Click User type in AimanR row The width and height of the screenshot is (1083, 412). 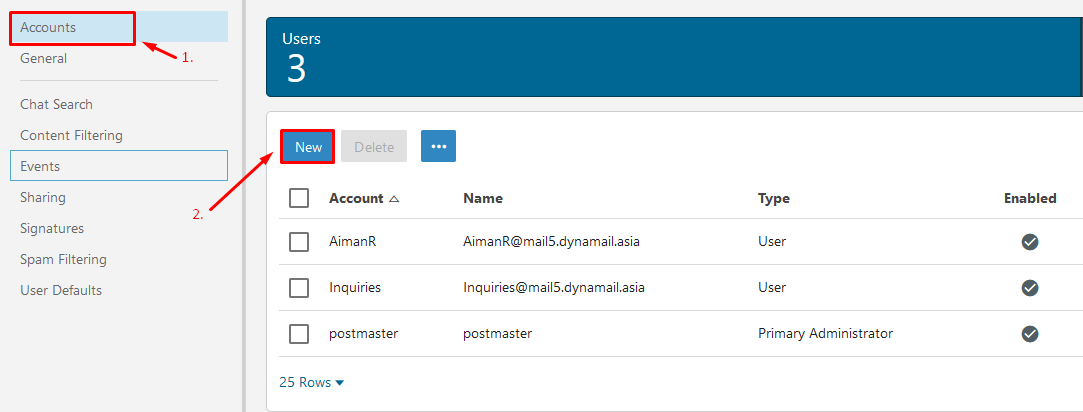click(771, 242)
